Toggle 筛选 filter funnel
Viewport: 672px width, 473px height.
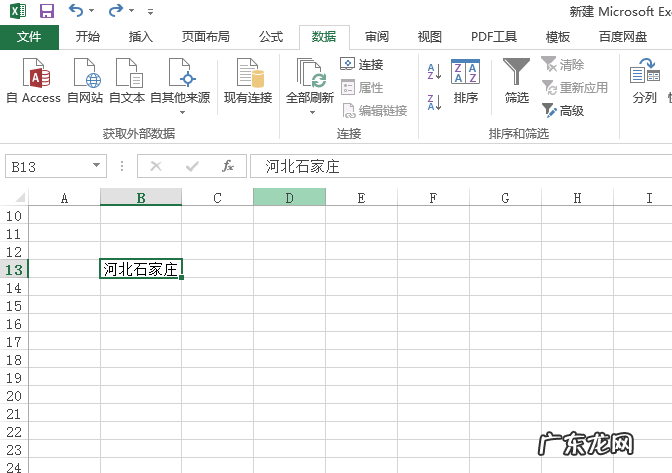516,81
